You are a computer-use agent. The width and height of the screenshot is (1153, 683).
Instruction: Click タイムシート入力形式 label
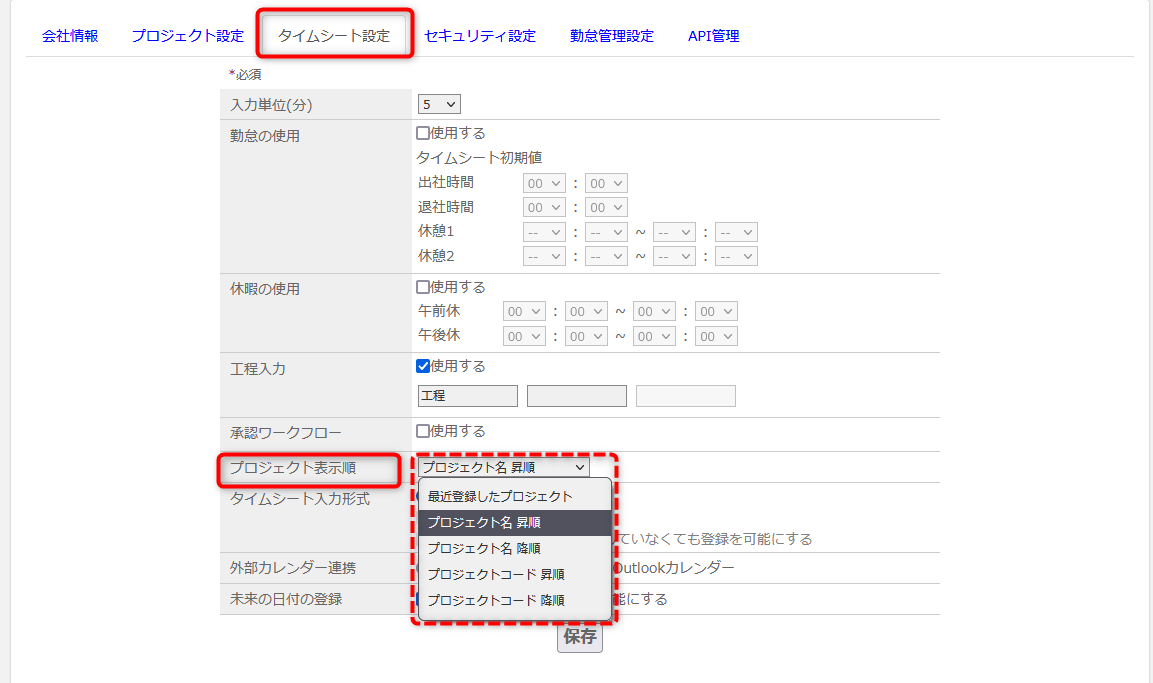300,499
